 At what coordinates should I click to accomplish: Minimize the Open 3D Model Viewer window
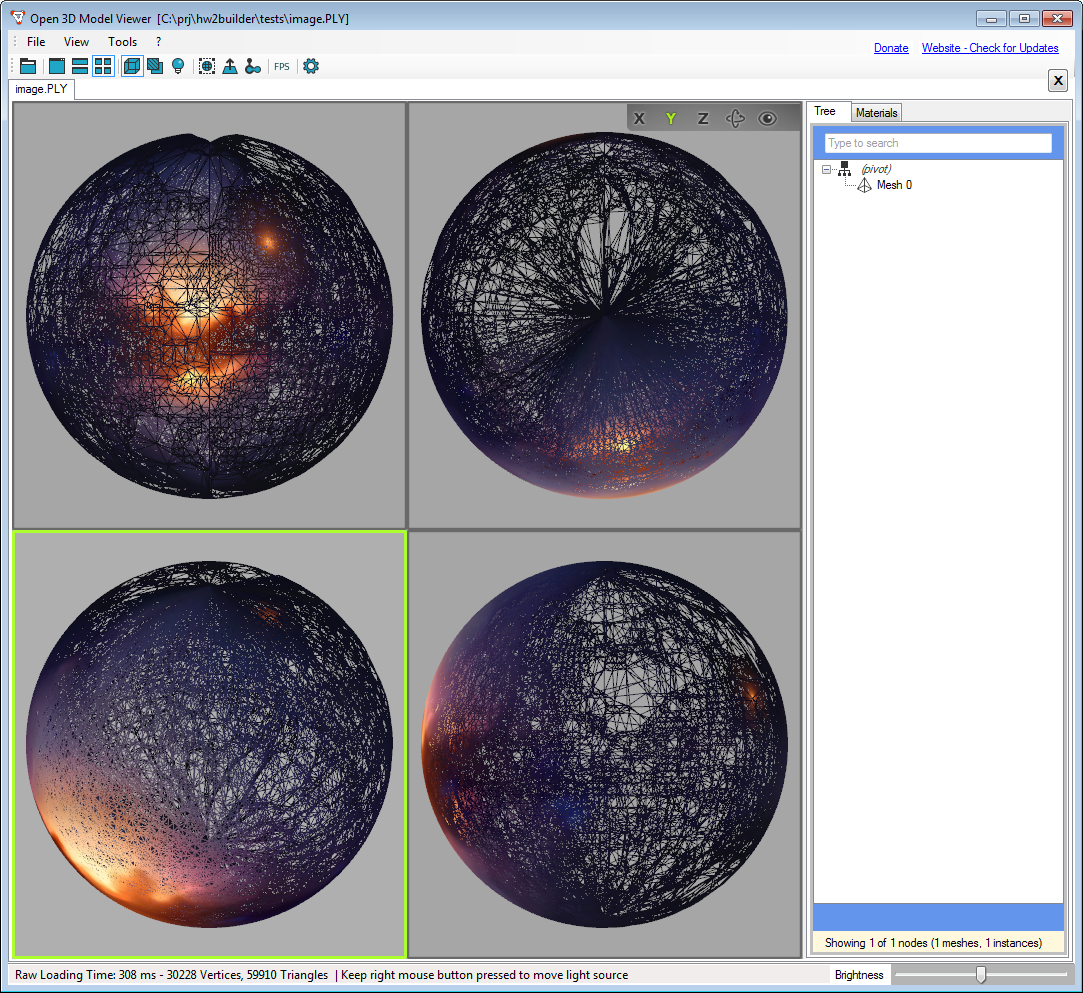tap(991, 19)
